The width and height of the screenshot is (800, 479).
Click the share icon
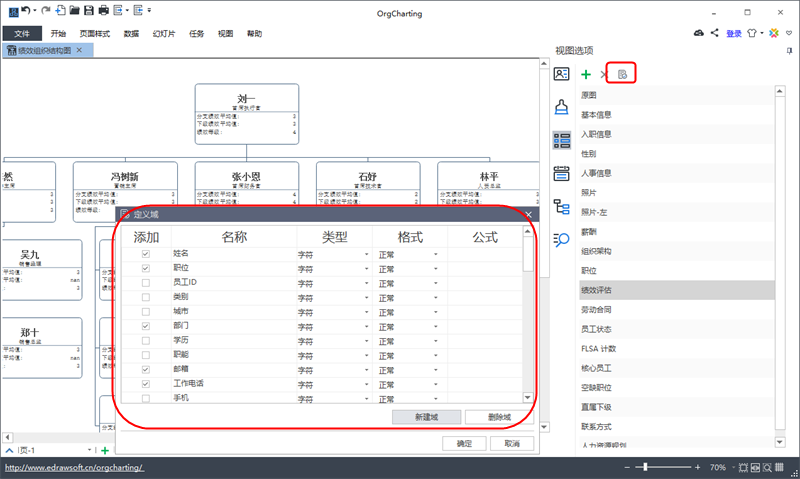pos(715,33)
